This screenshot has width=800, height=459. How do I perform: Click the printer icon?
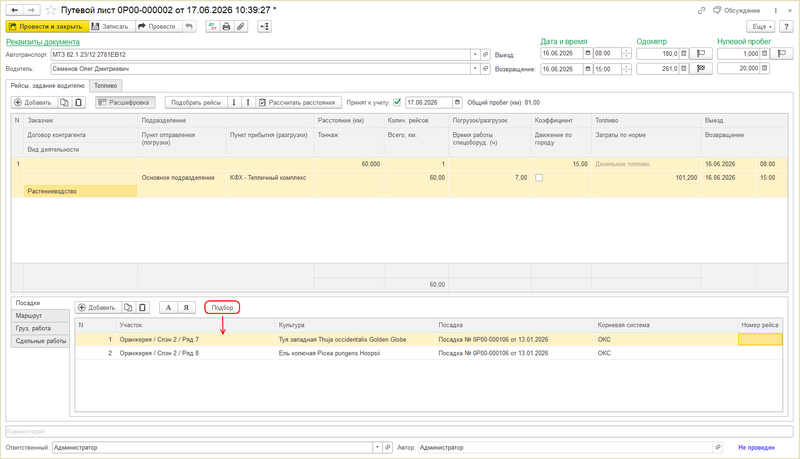[x=227, y=27]
